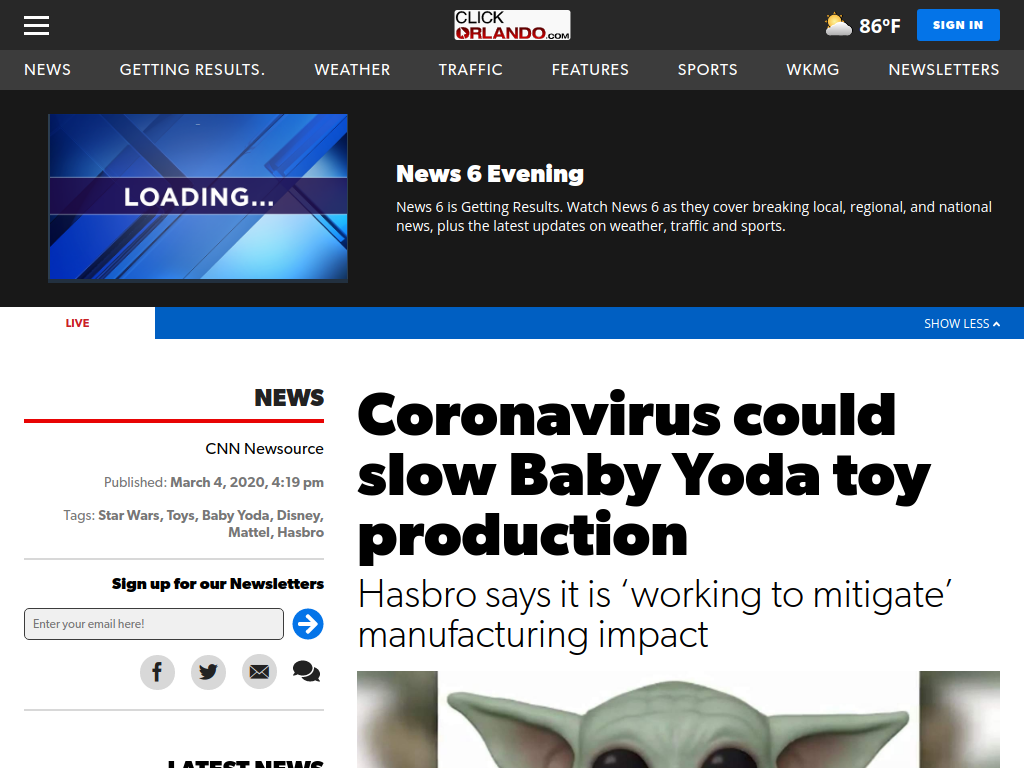1024x768 pixels.
Task: Share article on Facebook
Action: [157, 671]
